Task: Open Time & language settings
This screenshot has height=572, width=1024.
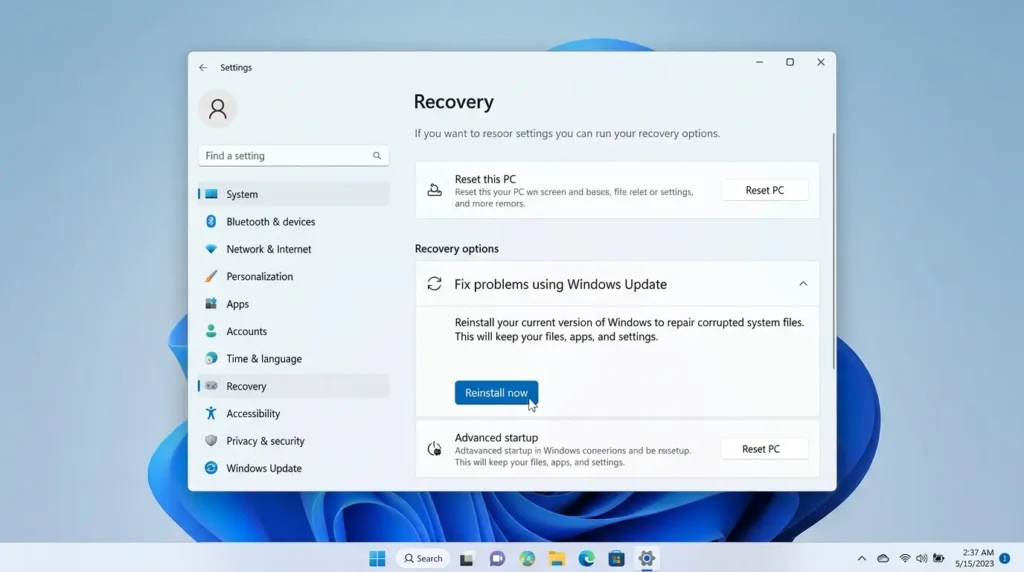Action: tap(294, 358)
